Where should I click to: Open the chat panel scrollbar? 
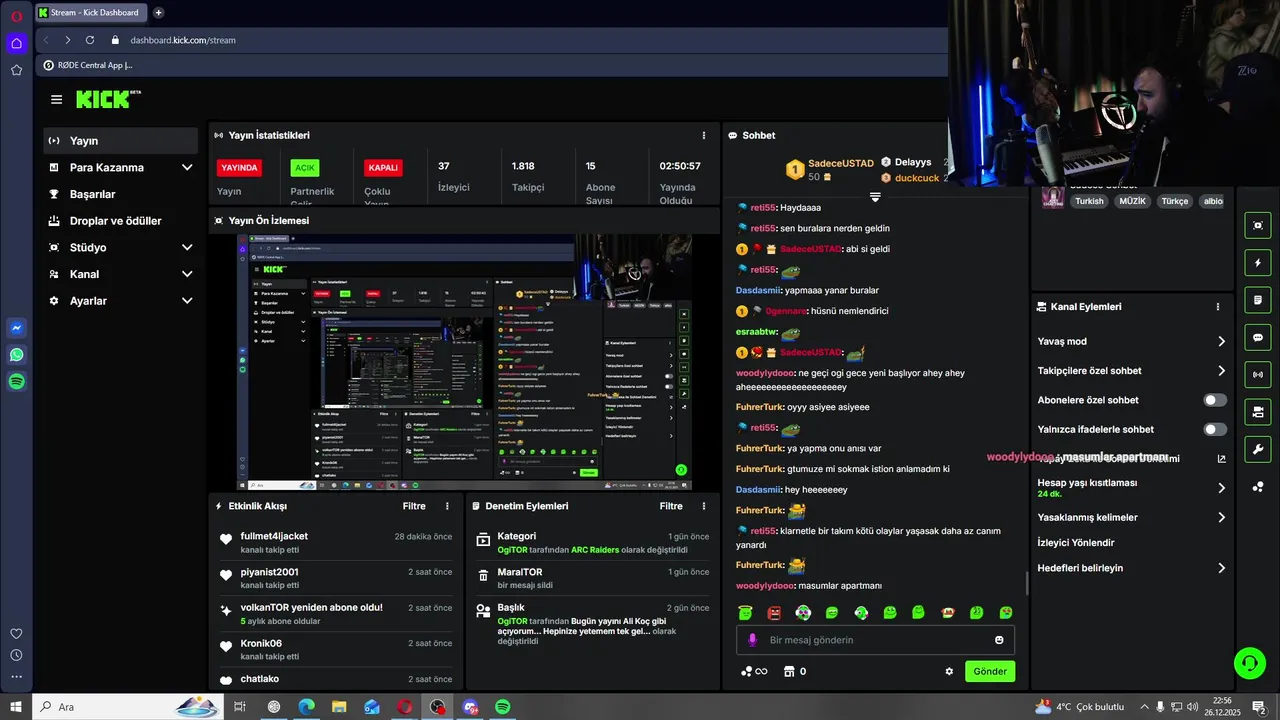1026,582
